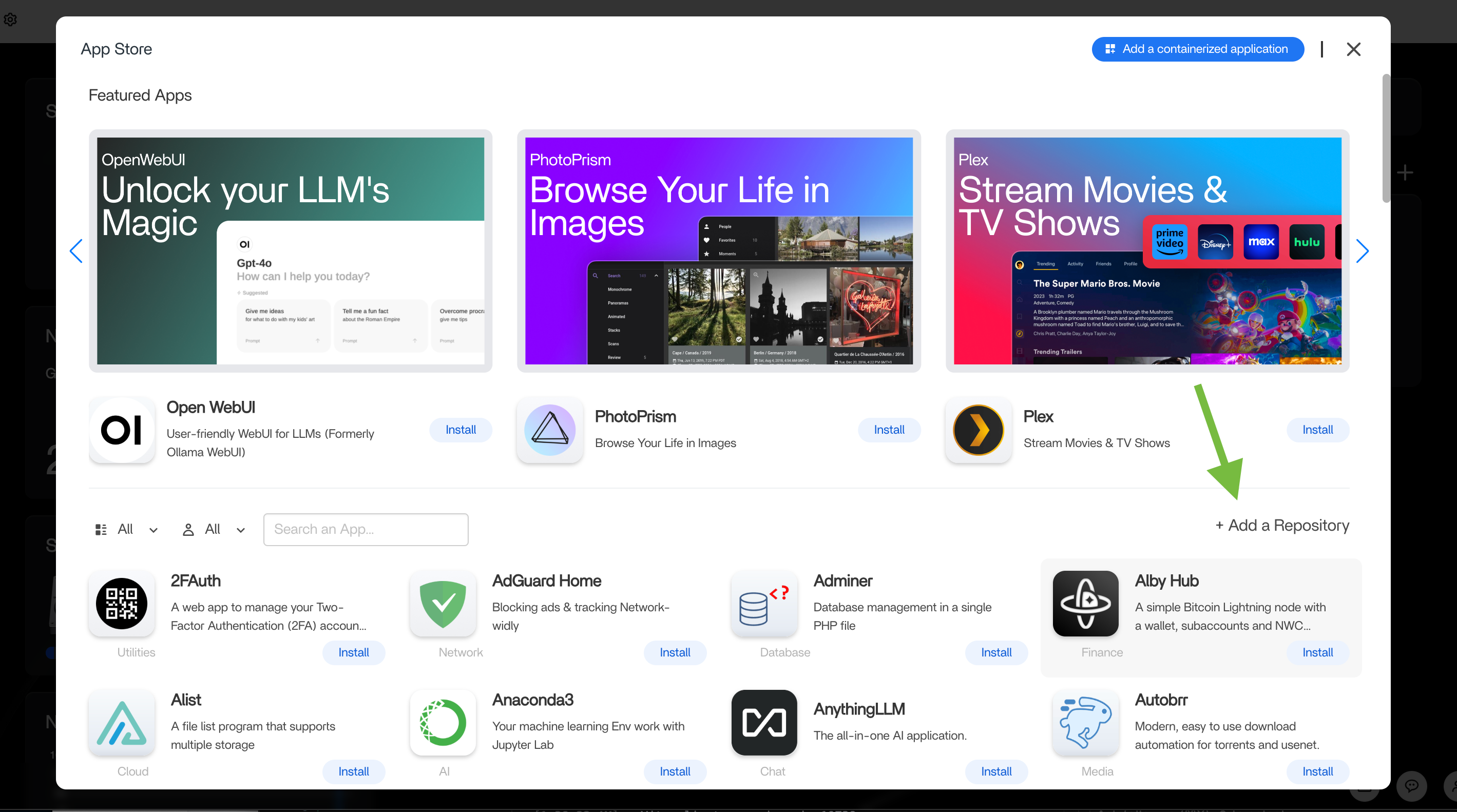Open the Plex featured banner
Image resolution: width=1457 pixels, height=812 pixels.
(1147, 250)
